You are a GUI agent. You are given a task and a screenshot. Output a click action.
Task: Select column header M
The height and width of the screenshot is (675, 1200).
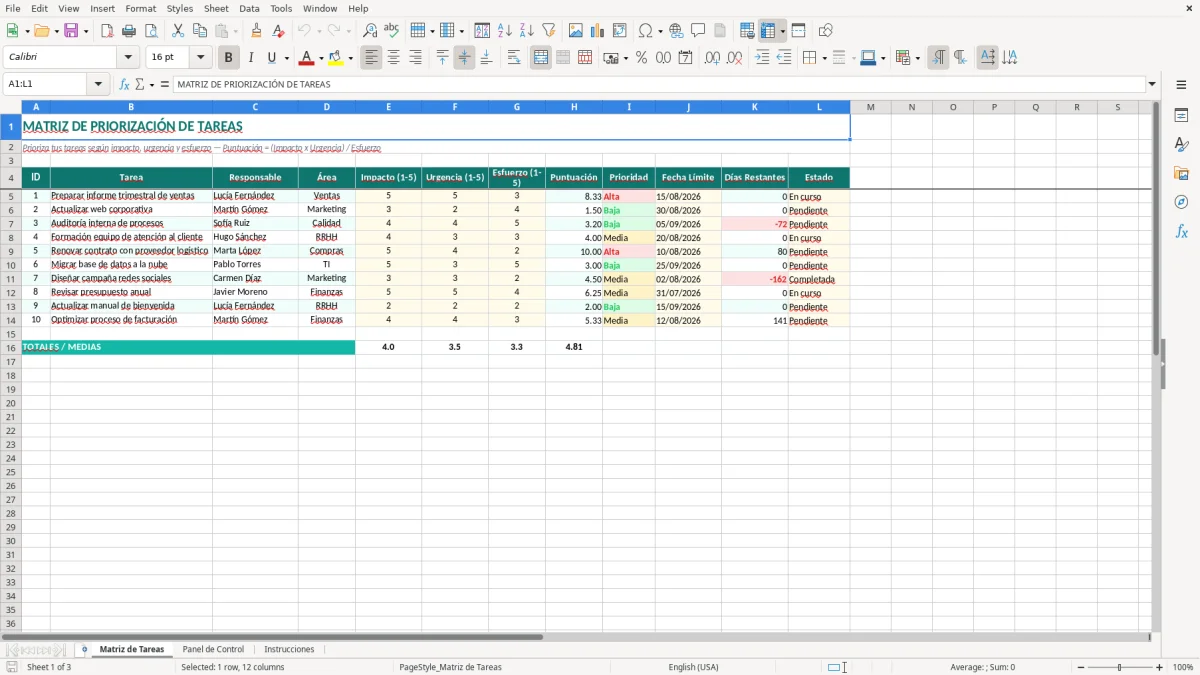click(870, 106)
